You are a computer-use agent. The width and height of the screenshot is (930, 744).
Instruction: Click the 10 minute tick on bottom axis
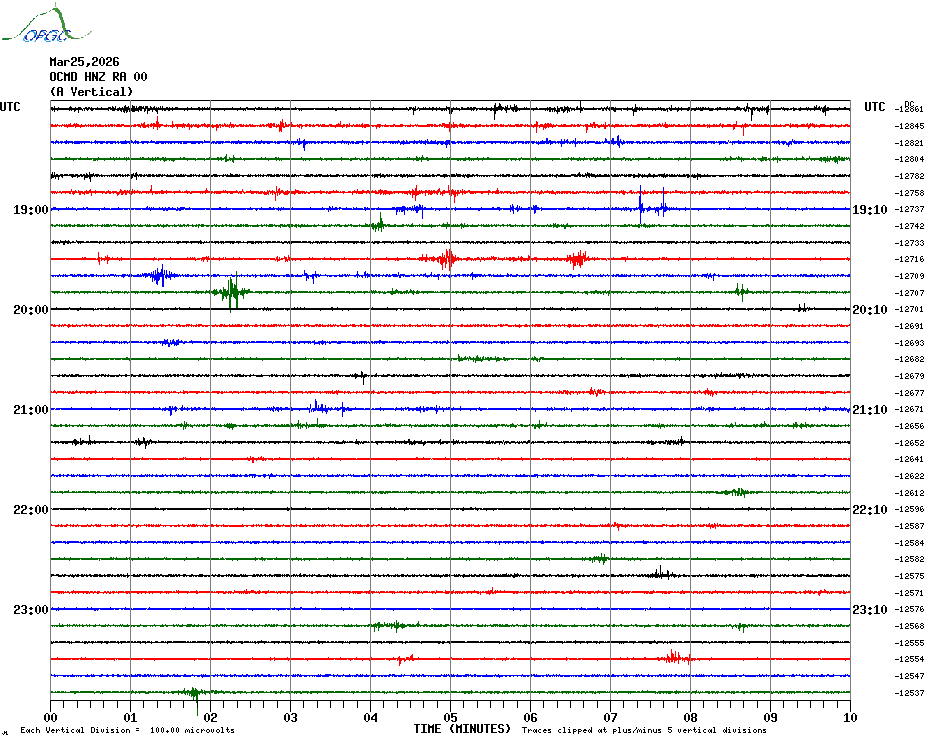pos(849,717)
